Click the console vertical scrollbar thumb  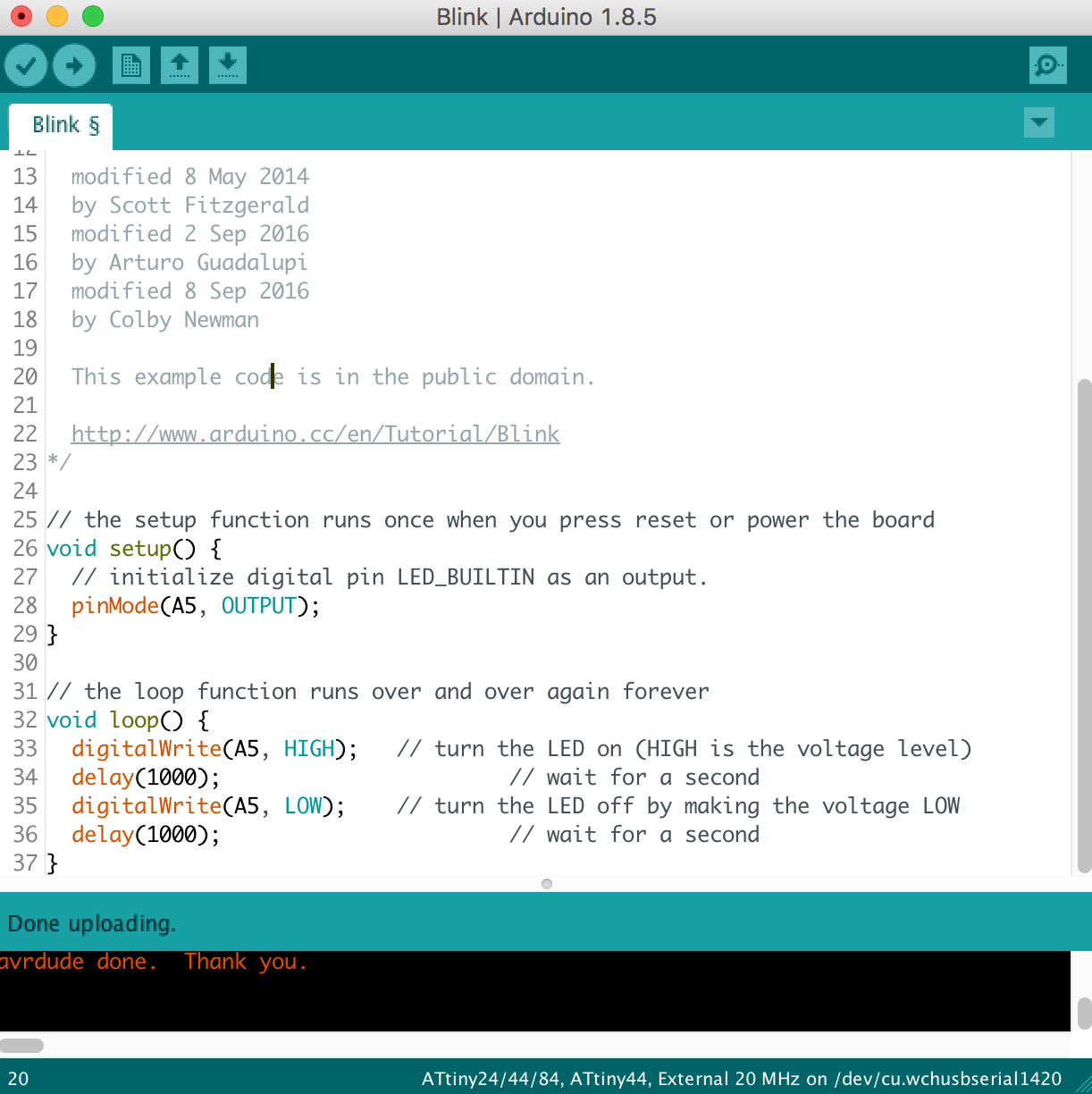(1084, 1014)
